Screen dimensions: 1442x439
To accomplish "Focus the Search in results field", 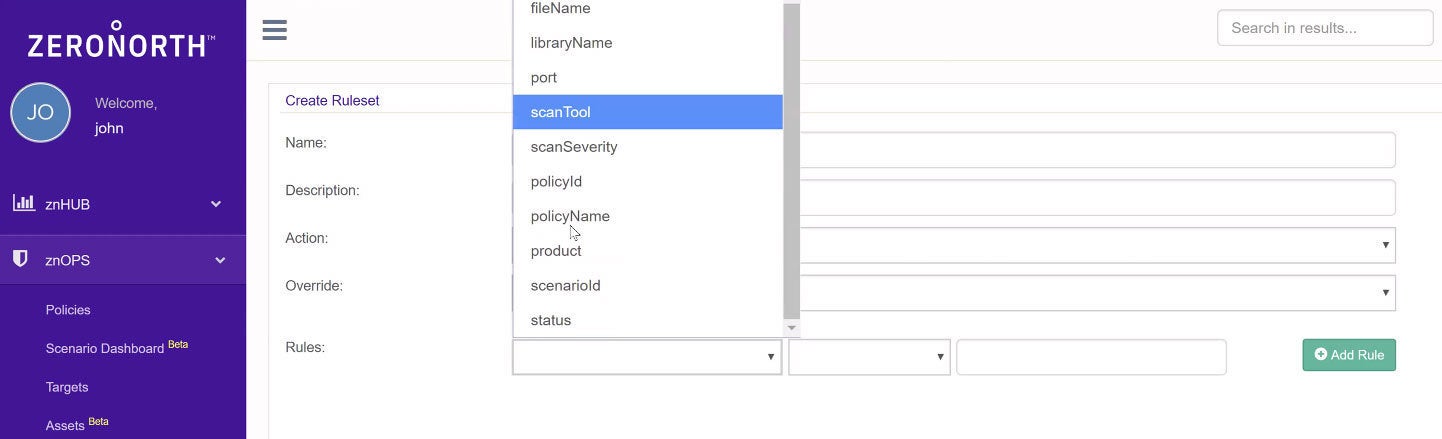I will click(x=1325, y=28).
